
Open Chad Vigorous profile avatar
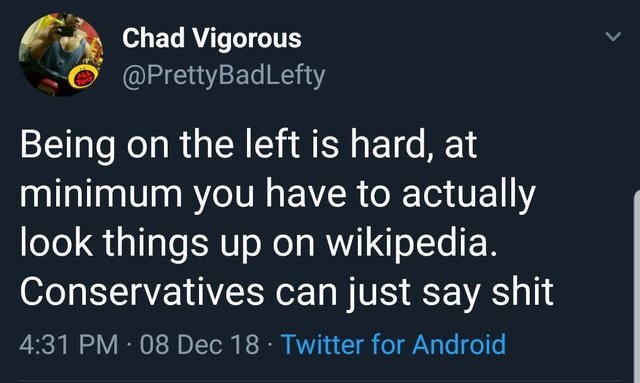(x=61, y=54)
